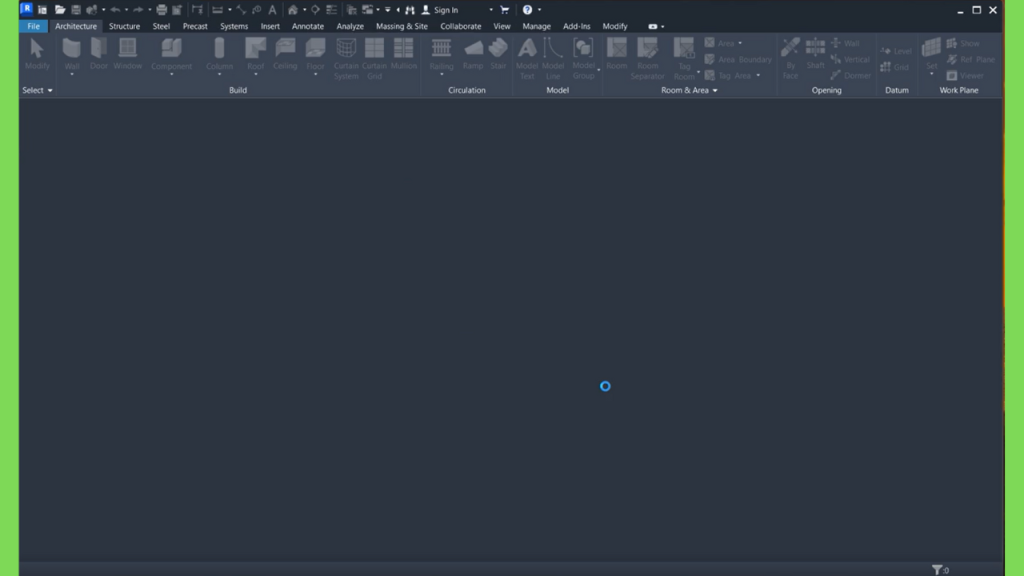
Task: Click the Area Boundary button
Action: 738,60
